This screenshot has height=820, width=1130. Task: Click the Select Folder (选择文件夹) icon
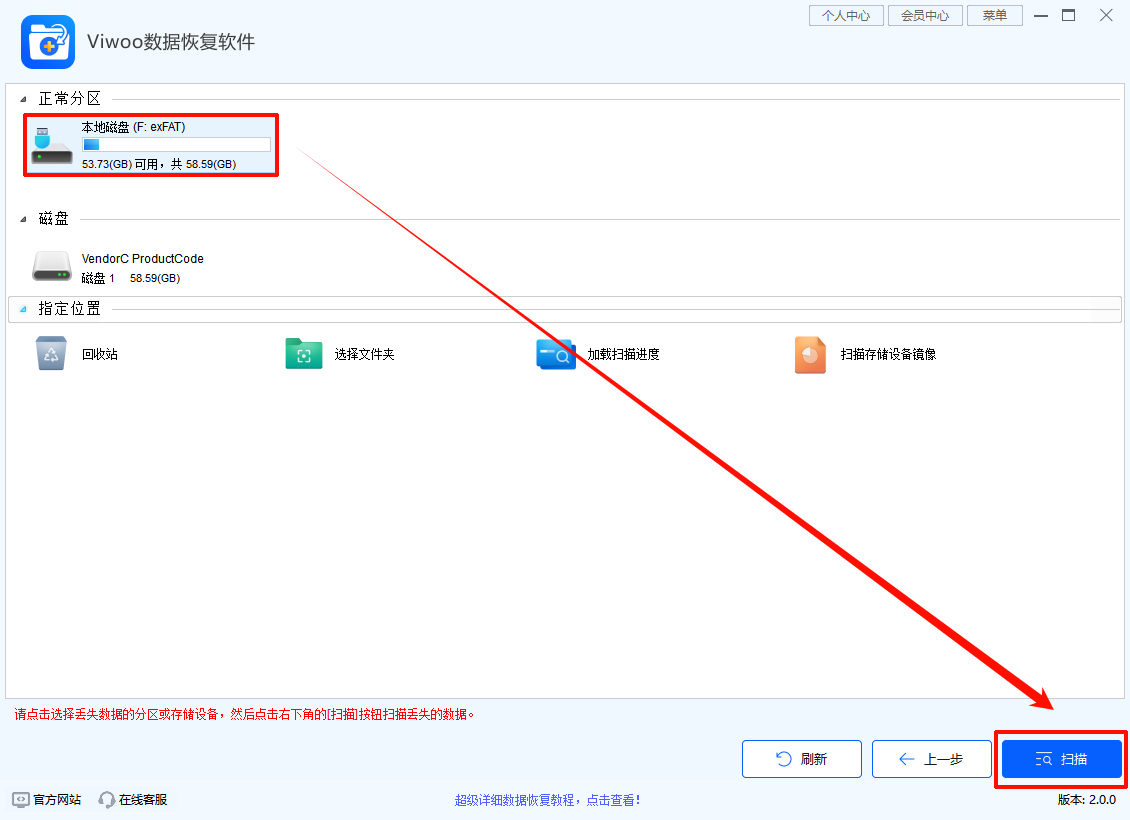click(x=304, y=354)
